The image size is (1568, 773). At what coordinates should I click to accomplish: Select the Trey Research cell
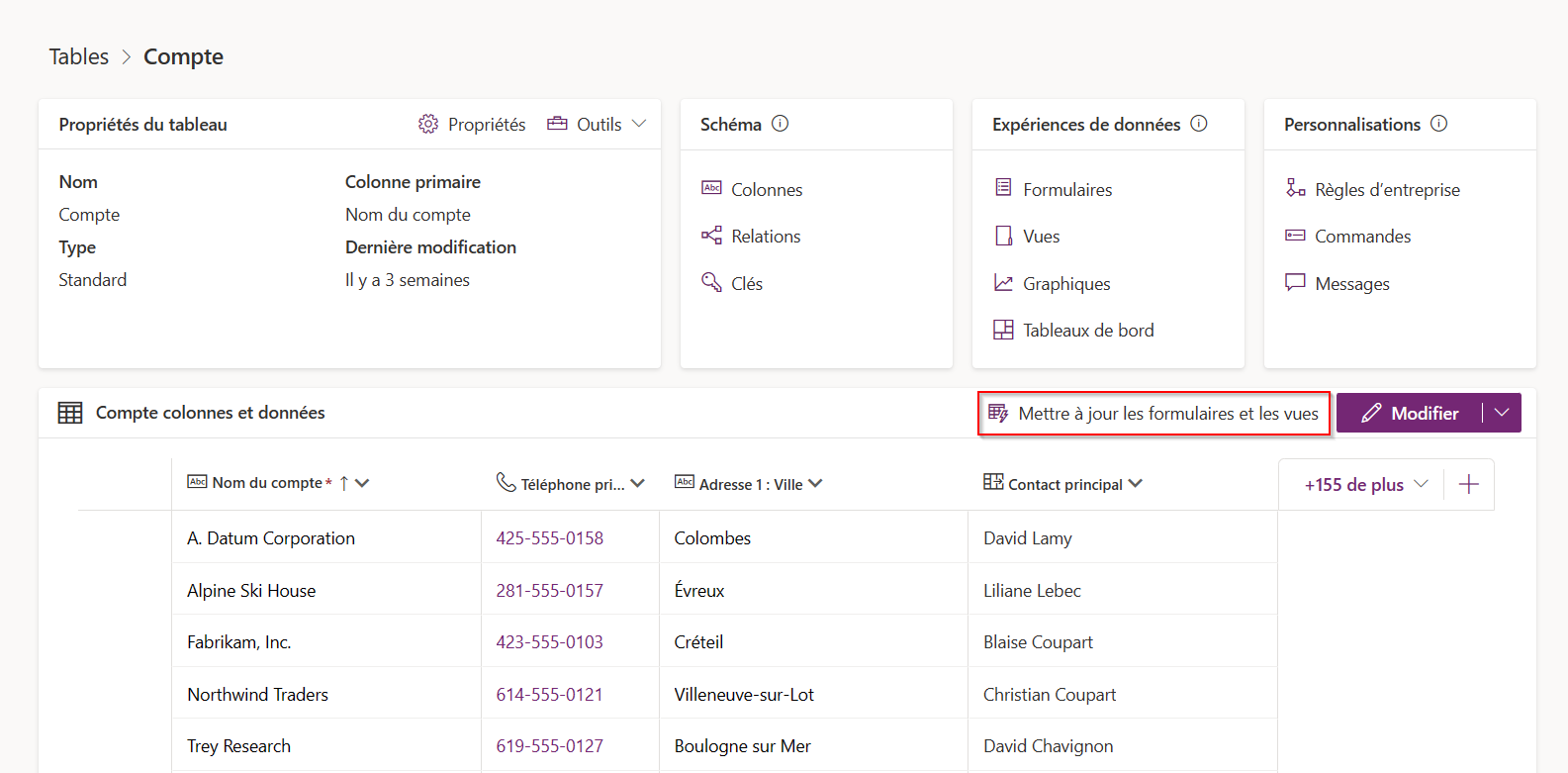326,745
